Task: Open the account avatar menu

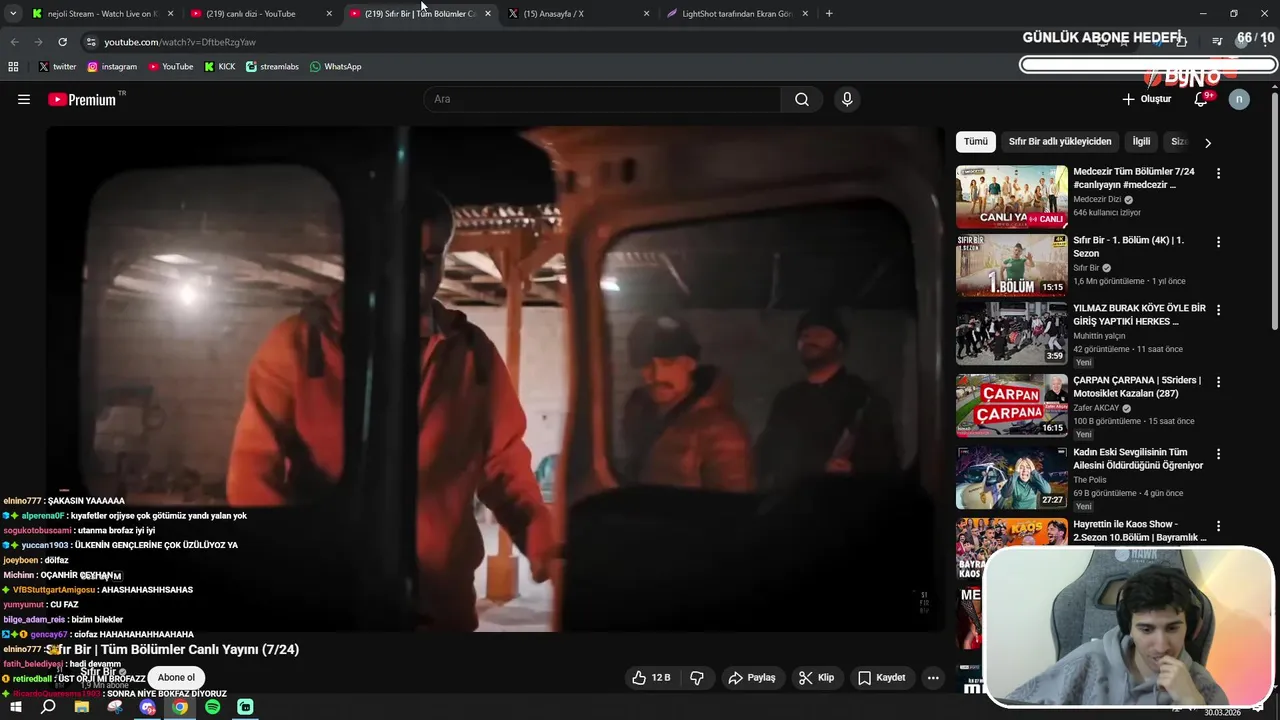Action: click(x=1239, y=99)
